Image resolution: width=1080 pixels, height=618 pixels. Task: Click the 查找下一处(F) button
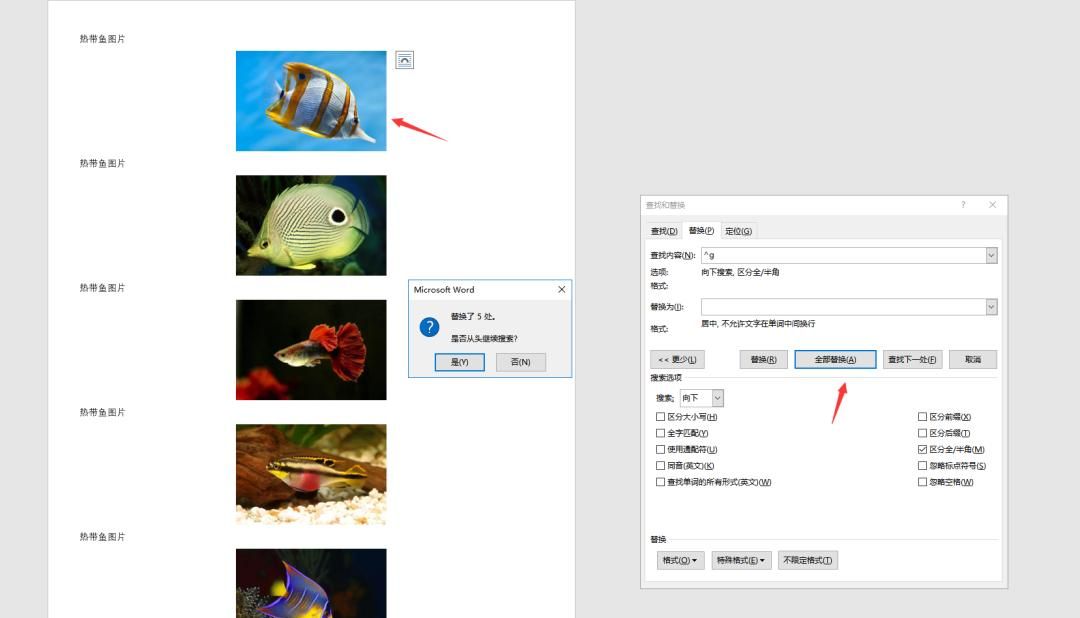click(911, 360)
